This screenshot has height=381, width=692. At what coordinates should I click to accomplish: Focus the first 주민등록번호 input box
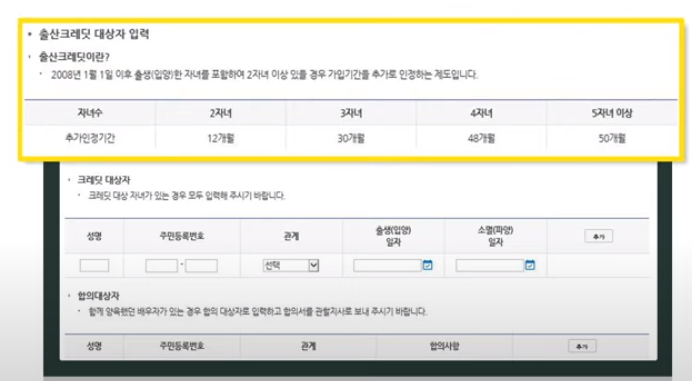coord(162,265)
